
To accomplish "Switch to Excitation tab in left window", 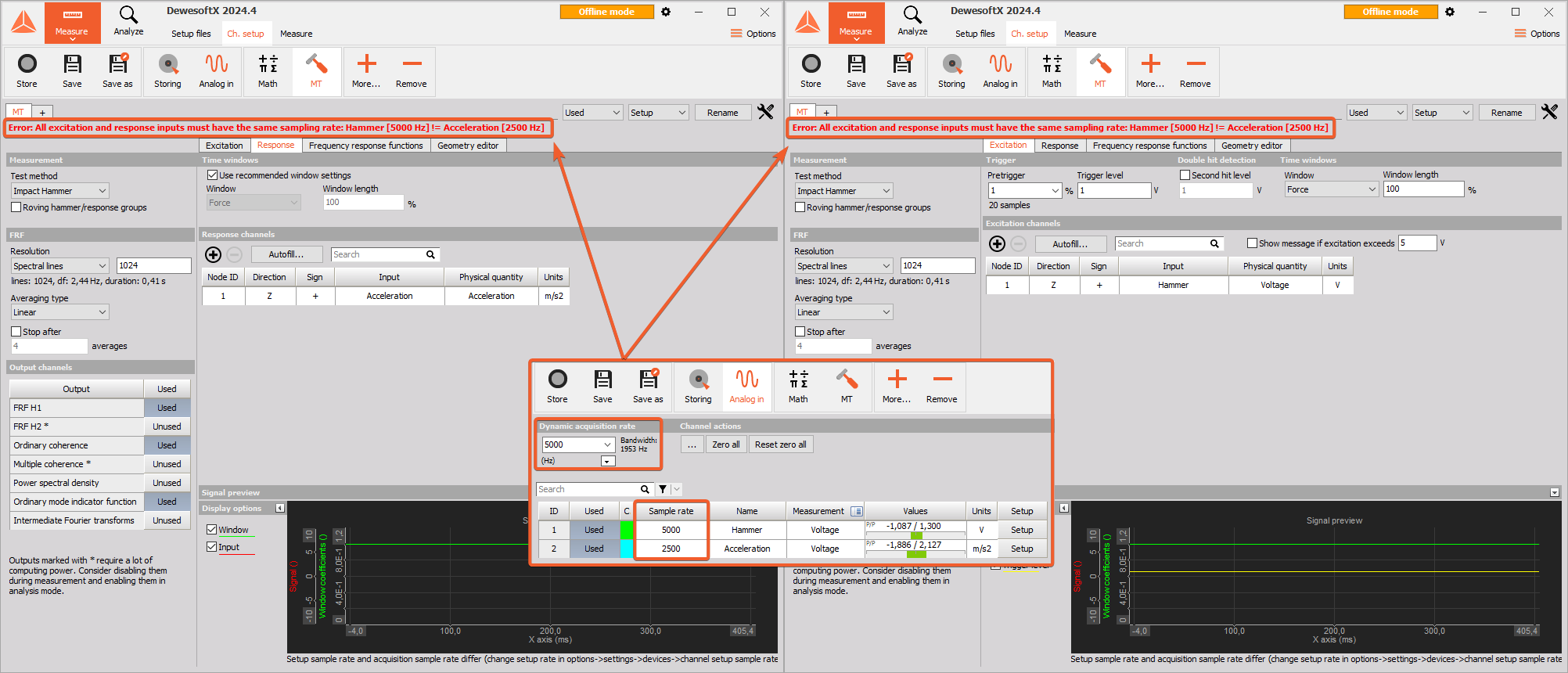I will (225, 146).
